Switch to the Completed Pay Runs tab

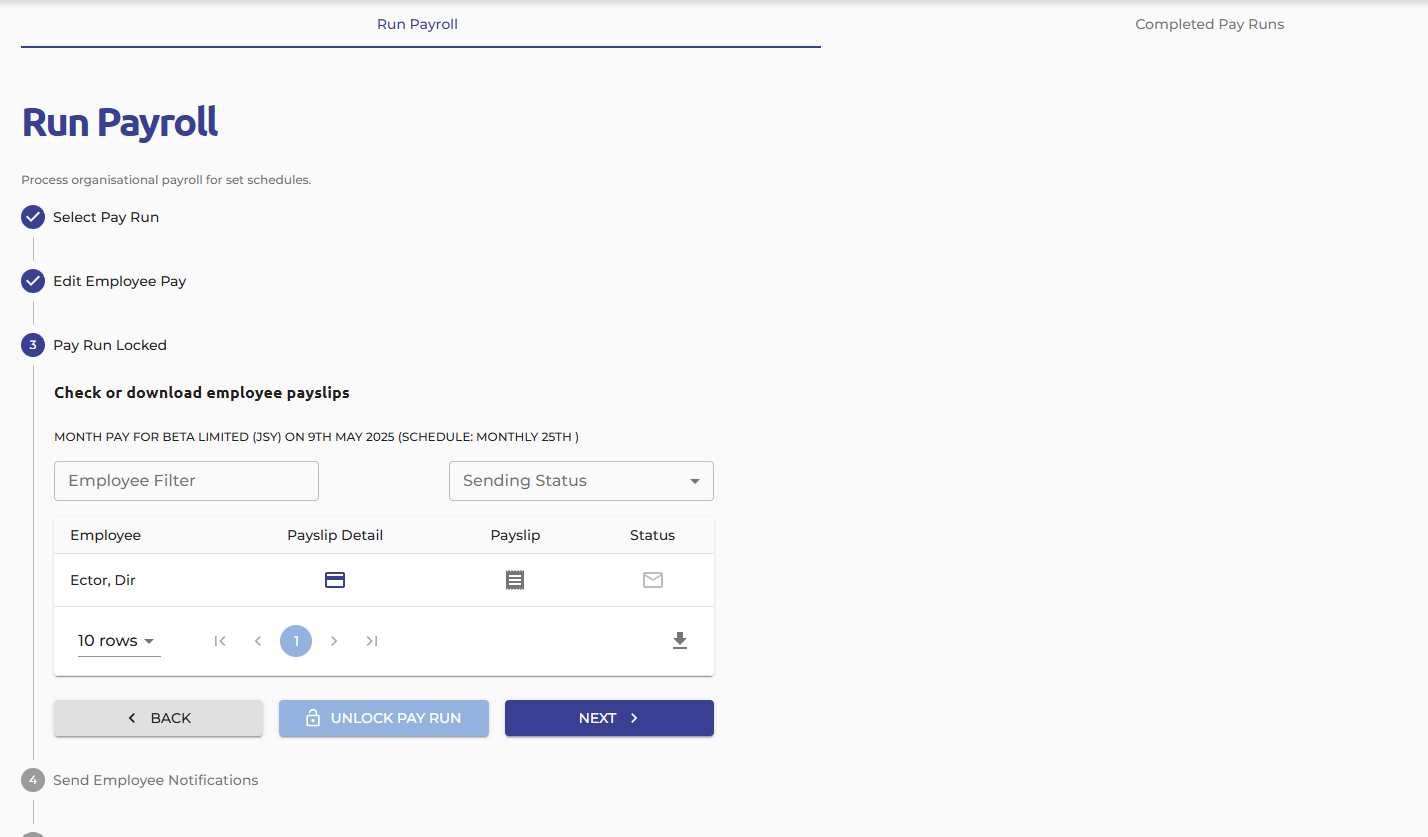tap(1210, 24)
